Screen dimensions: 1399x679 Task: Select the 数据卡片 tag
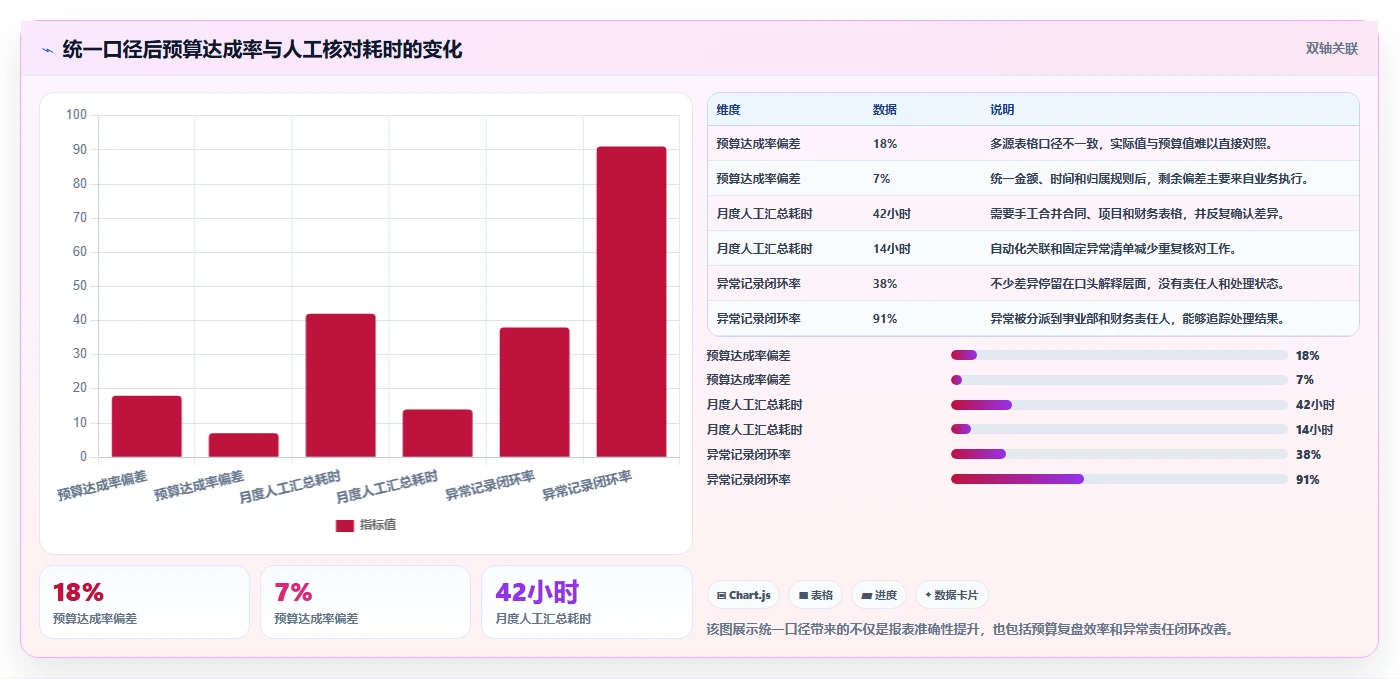951,595
